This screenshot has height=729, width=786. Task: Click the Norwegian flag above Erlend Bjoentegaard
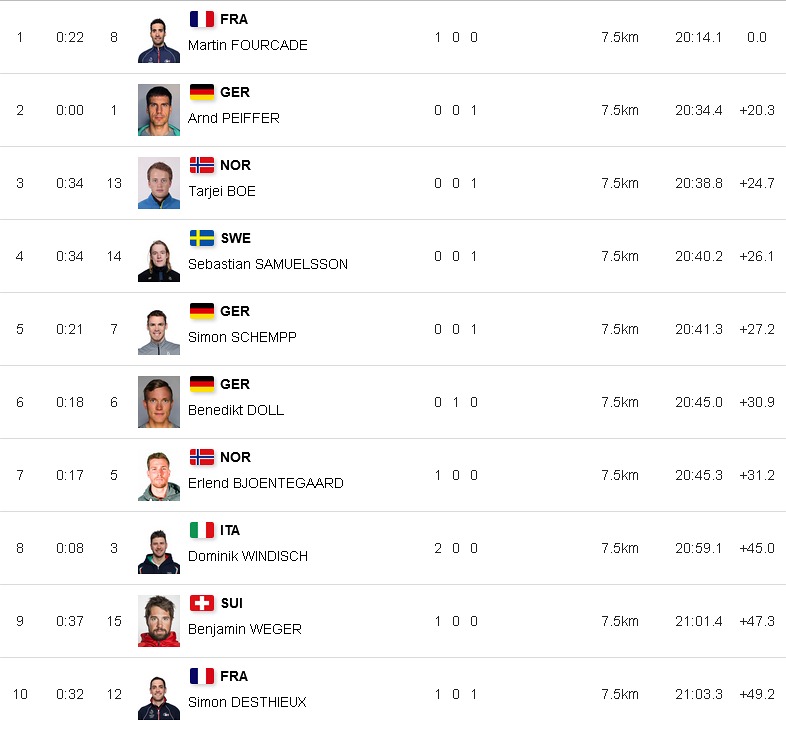[x=202, y=457]
